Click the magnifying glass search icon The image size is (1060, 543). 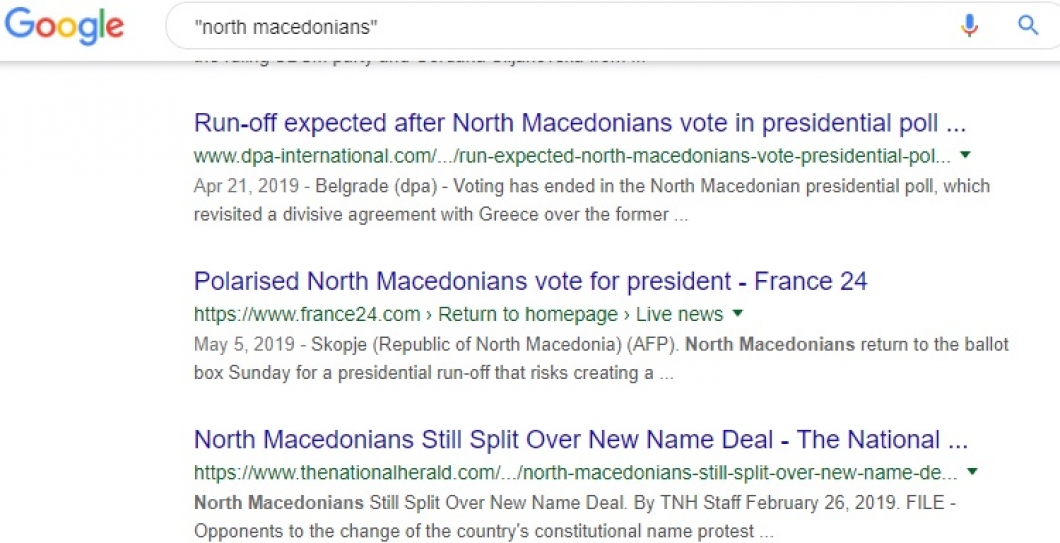click(x=1028, y=26)
